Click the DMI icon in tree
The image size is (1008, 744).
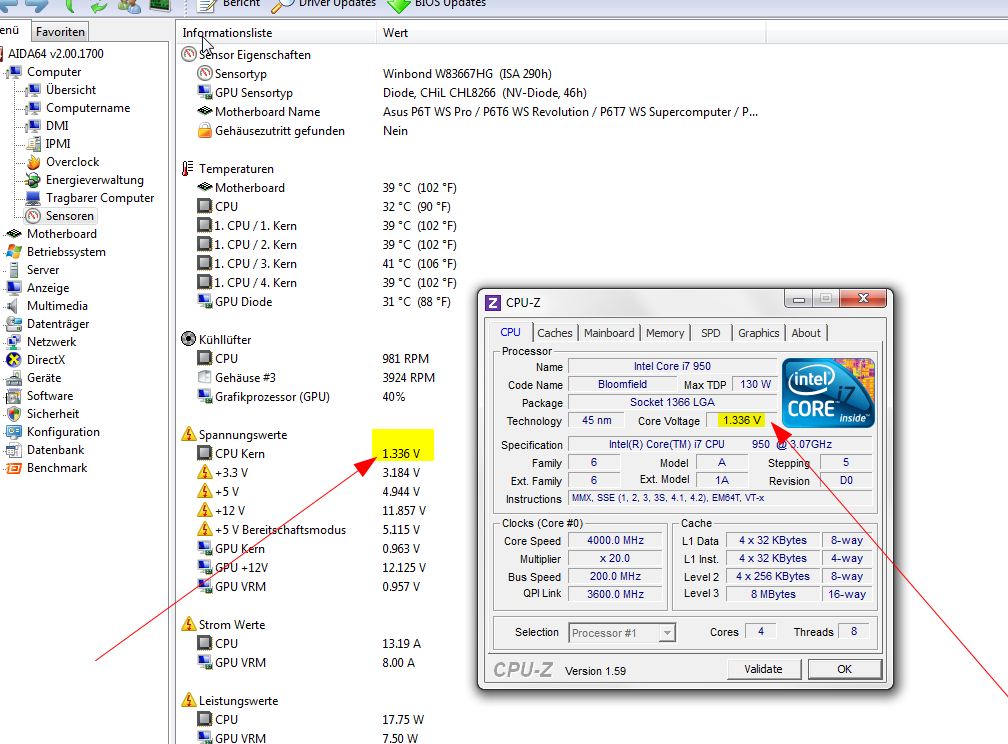33,126
